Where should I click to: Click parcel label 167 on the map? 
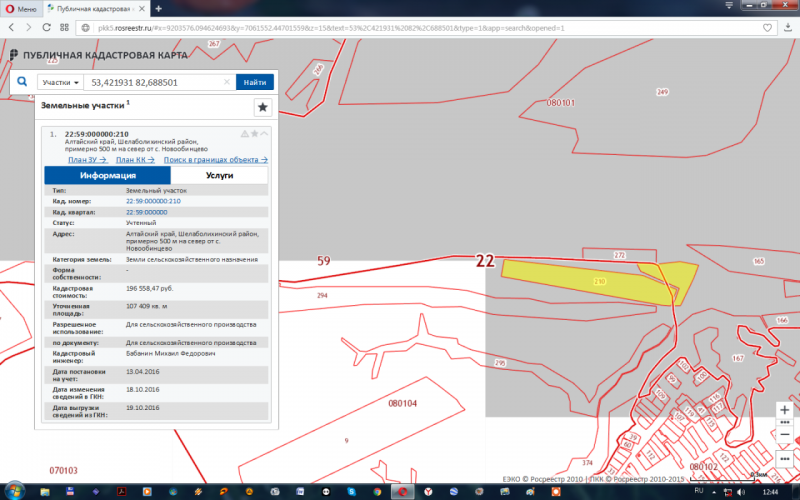pos(738,358)
